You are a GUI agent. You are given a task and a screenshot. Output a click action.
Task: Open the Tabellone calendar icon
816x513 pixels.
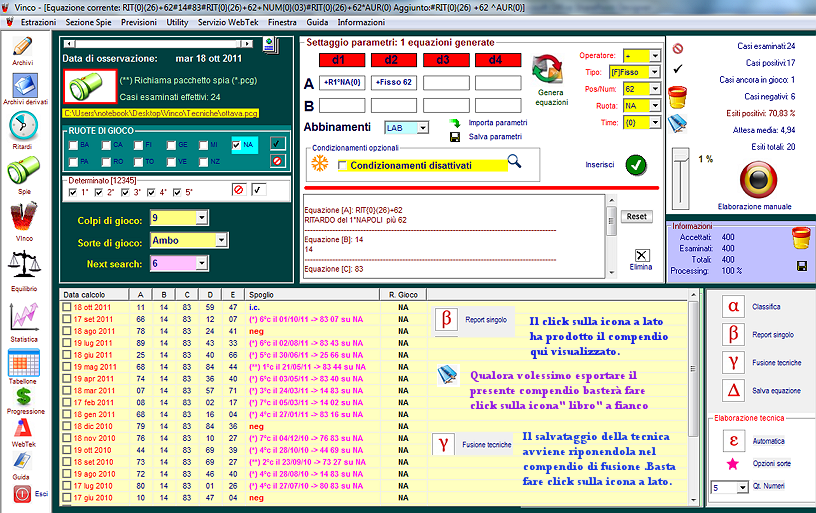click(23, 363)
